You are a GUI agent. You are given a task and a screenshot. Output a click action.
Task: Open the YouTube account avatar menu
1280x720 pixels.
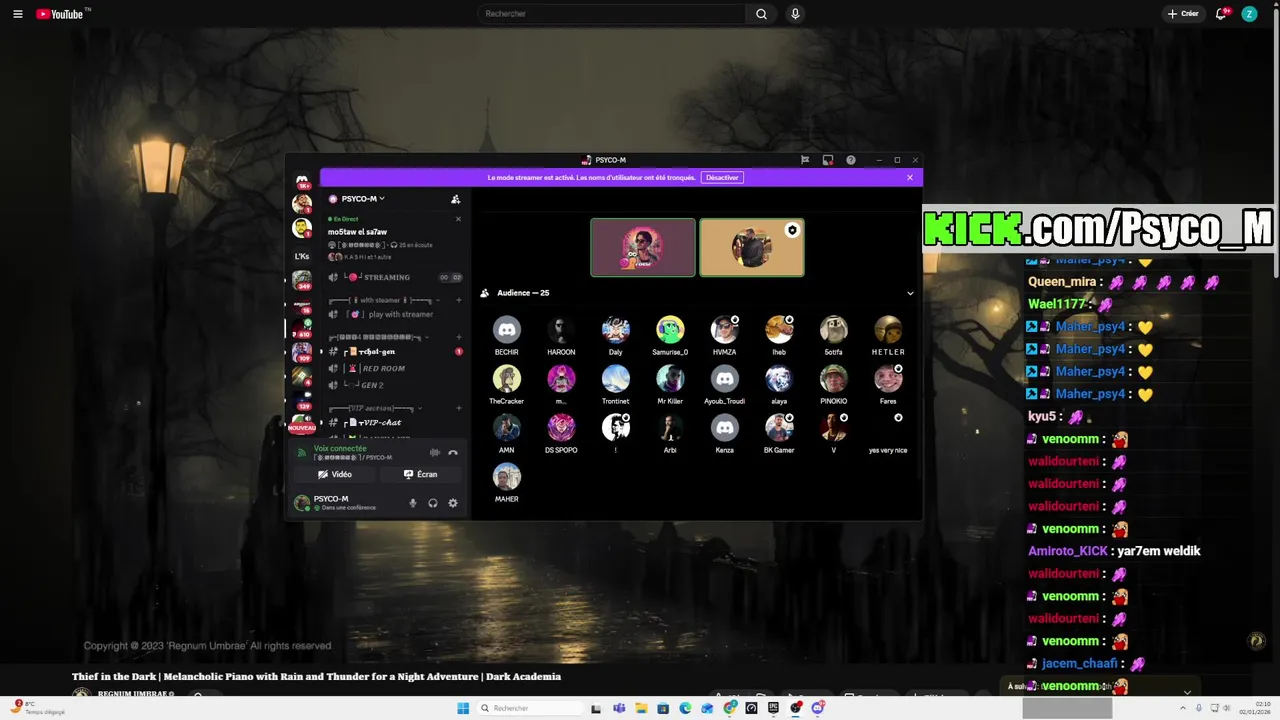click(x=1249, y=14)
